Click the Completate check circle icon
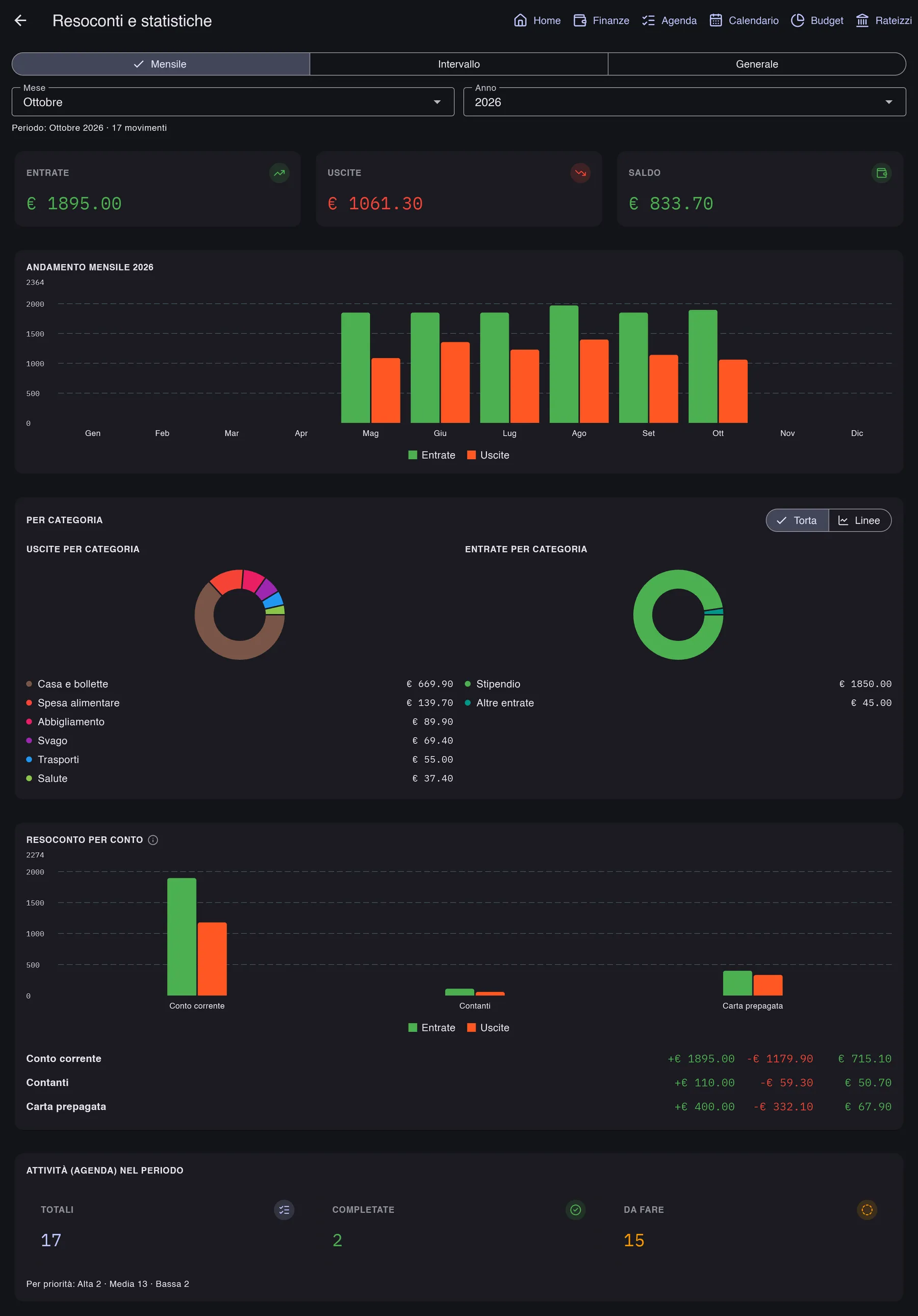 (575, 1209)
